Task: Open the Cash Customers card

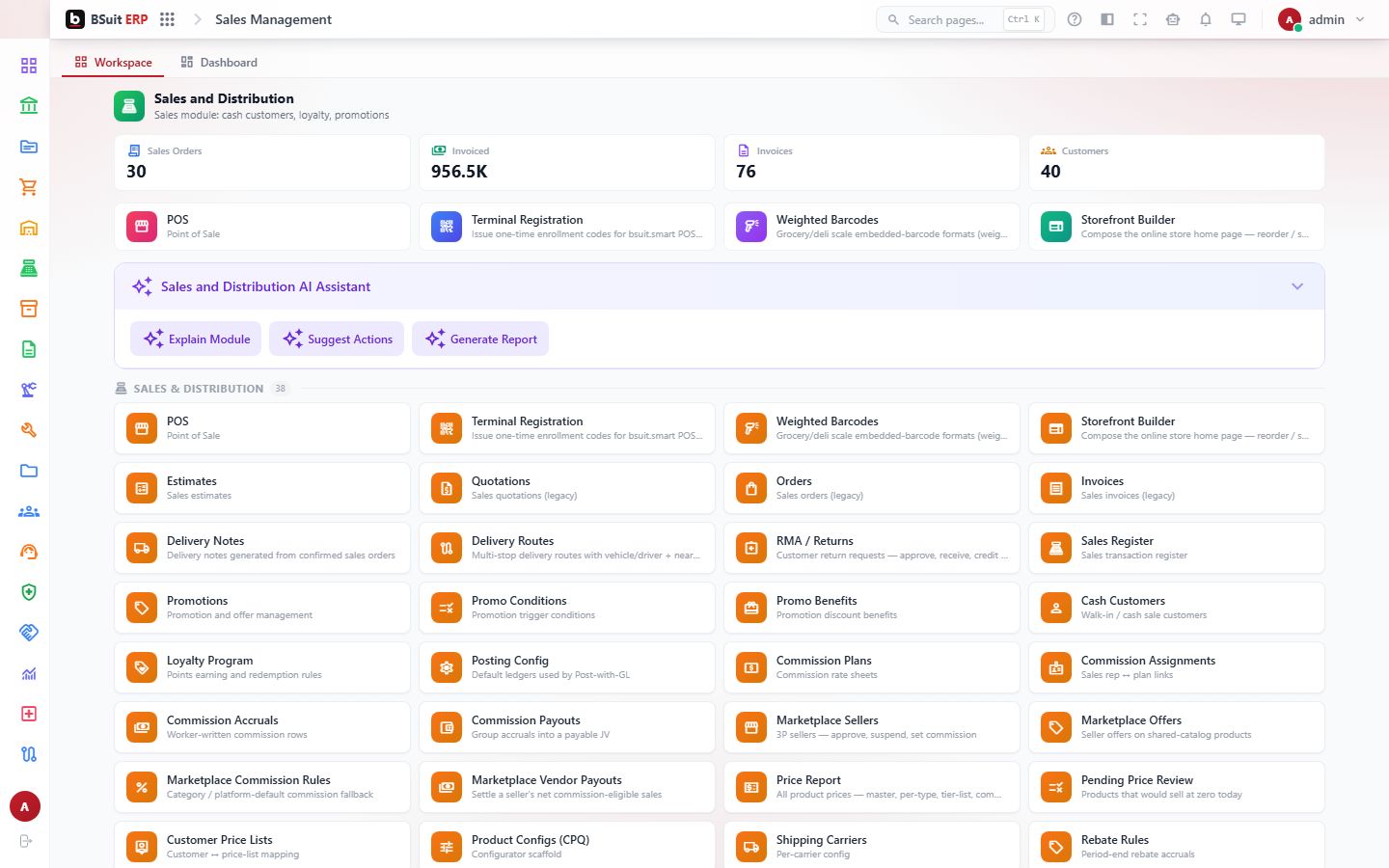Action: [1177, 608]
